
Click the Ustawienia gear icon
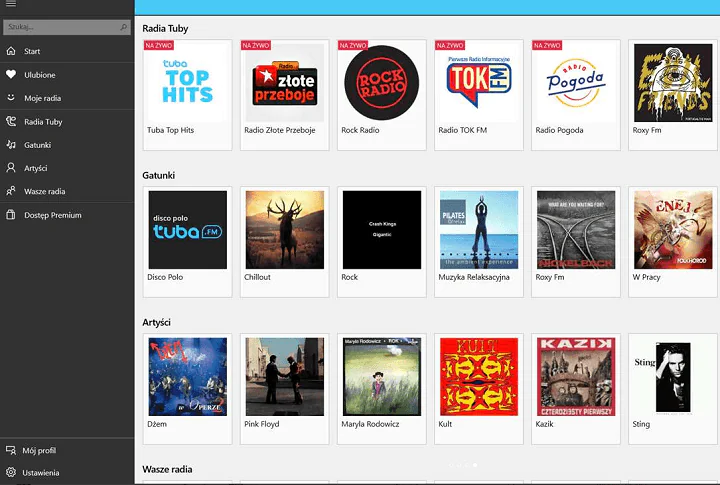point(11,472)
